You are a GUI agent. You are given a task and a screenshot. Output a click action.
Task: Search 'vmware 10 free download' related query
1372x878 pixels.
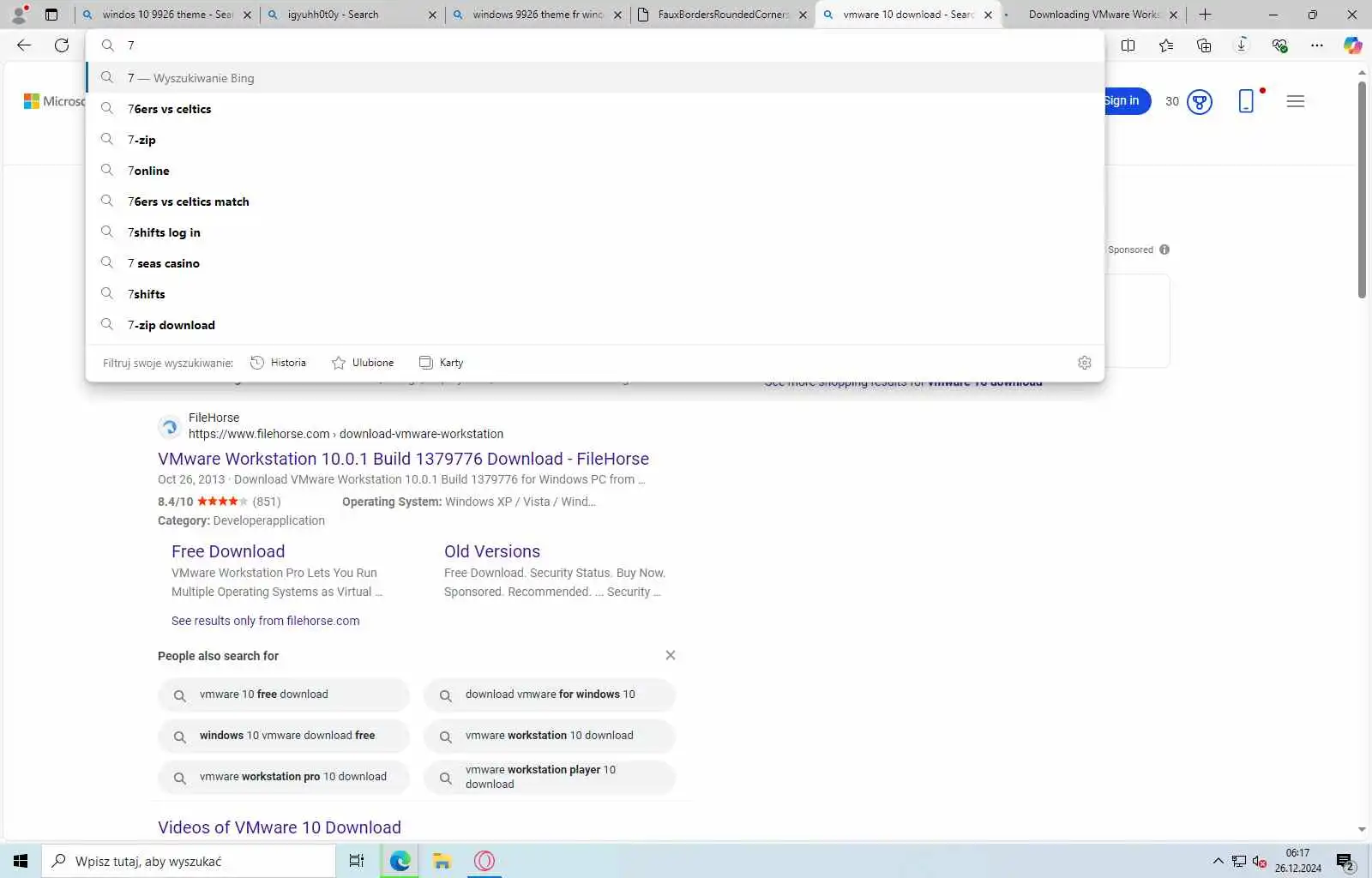click(284, 695)
